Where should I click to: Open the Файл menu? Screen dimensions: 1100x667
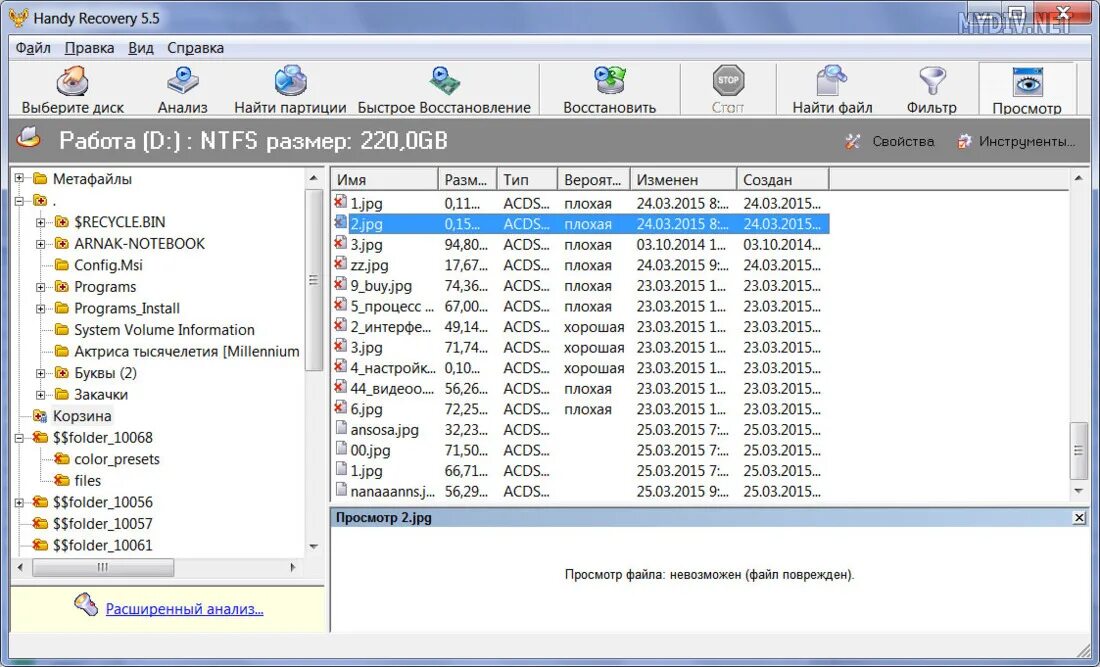pyautogui.click(x=33, y=48)
